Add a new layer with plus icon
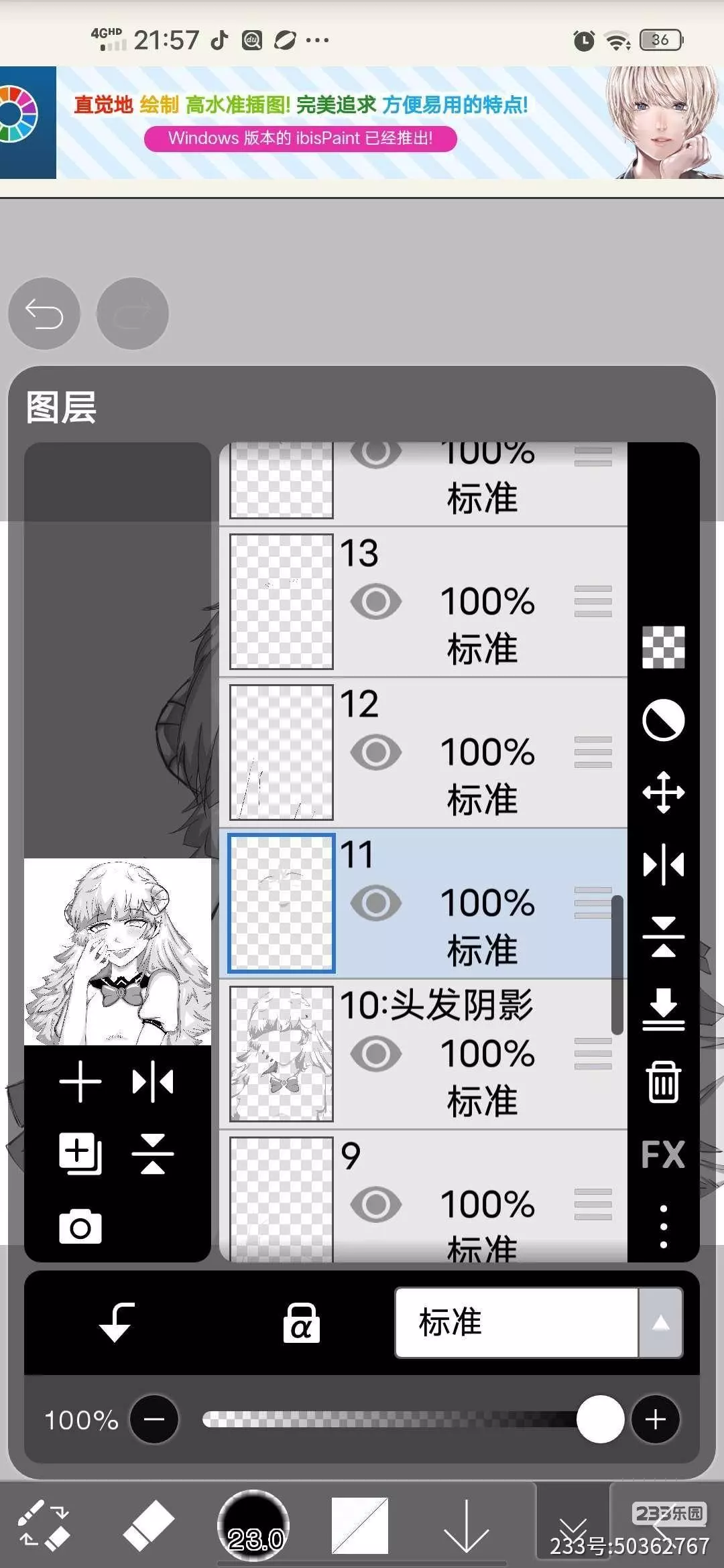Screen dimensions: 724x1568 tap(80, 1082)
